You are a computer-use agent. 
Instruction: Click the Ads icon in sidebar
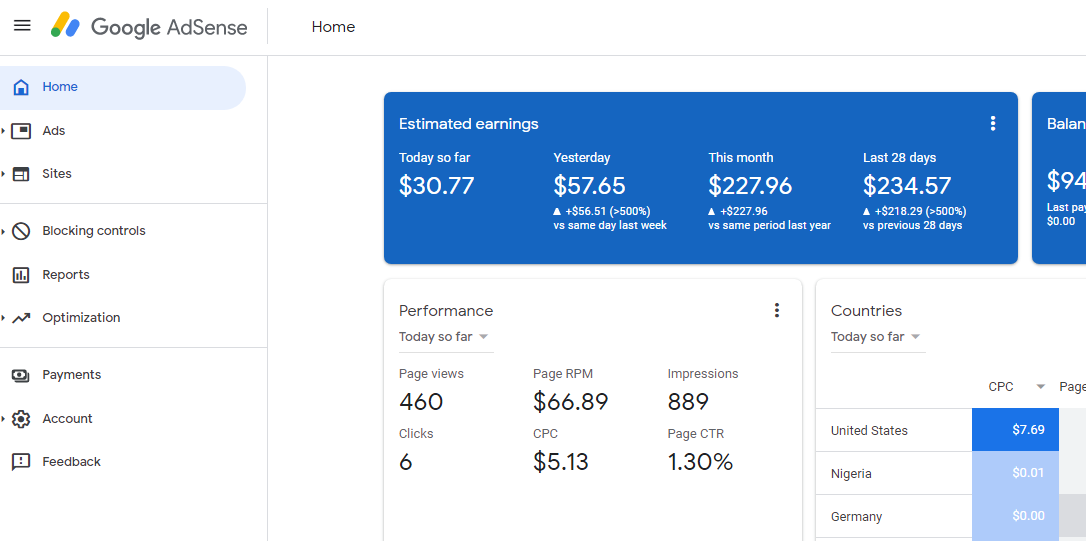click(21, 131)
